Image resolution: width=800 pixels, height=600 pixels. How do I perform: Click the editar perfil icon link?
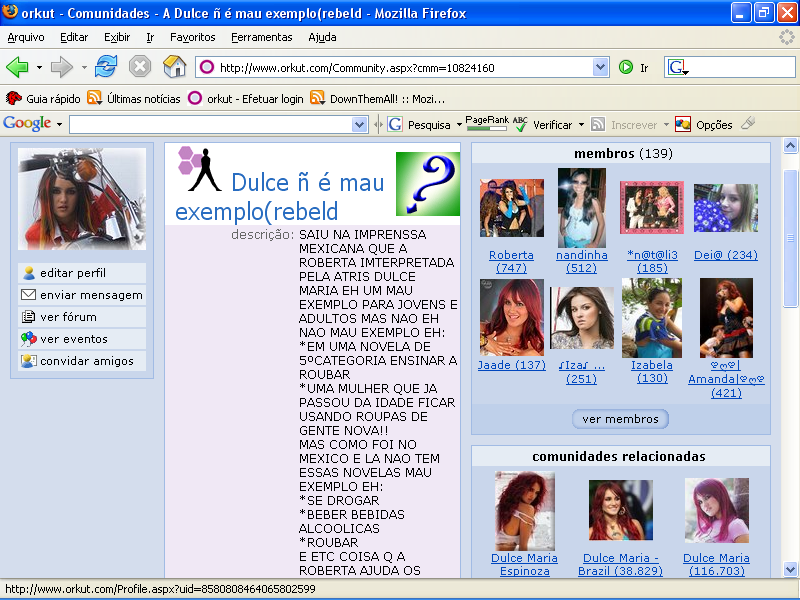click(82, 273)
